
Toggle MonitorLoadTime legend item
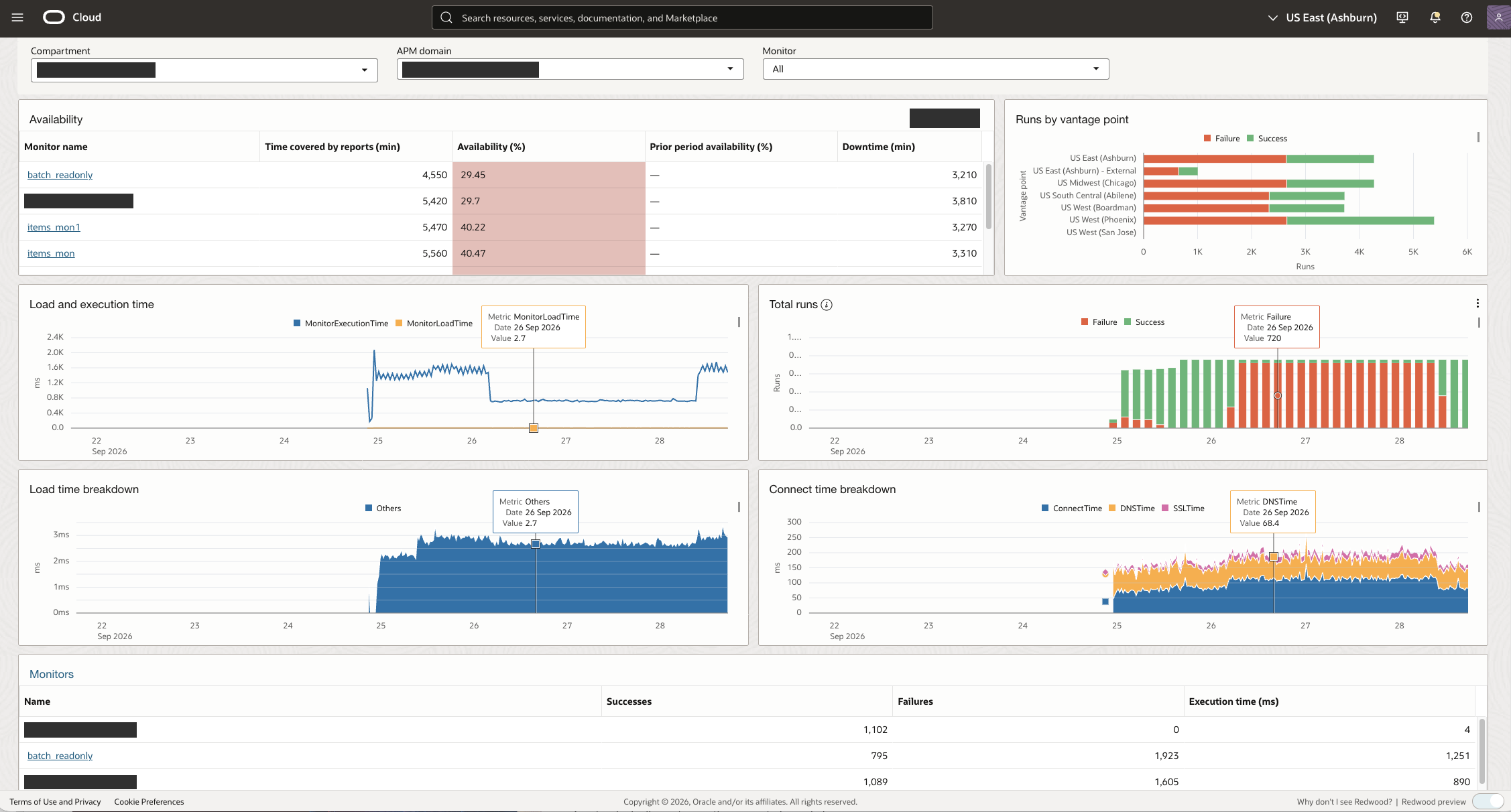434,324
